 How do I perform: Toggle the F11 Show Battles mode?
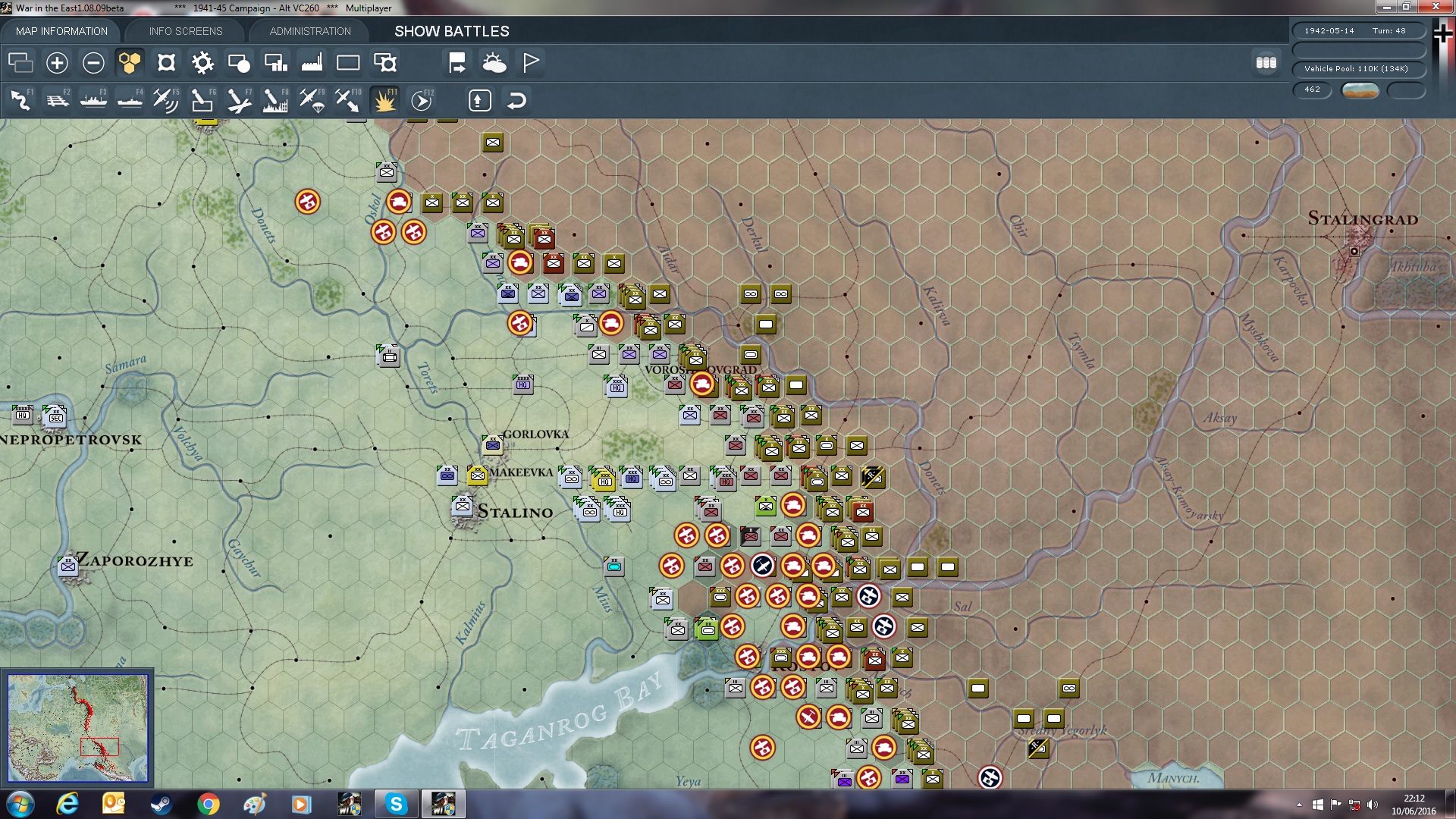[385, 100]
